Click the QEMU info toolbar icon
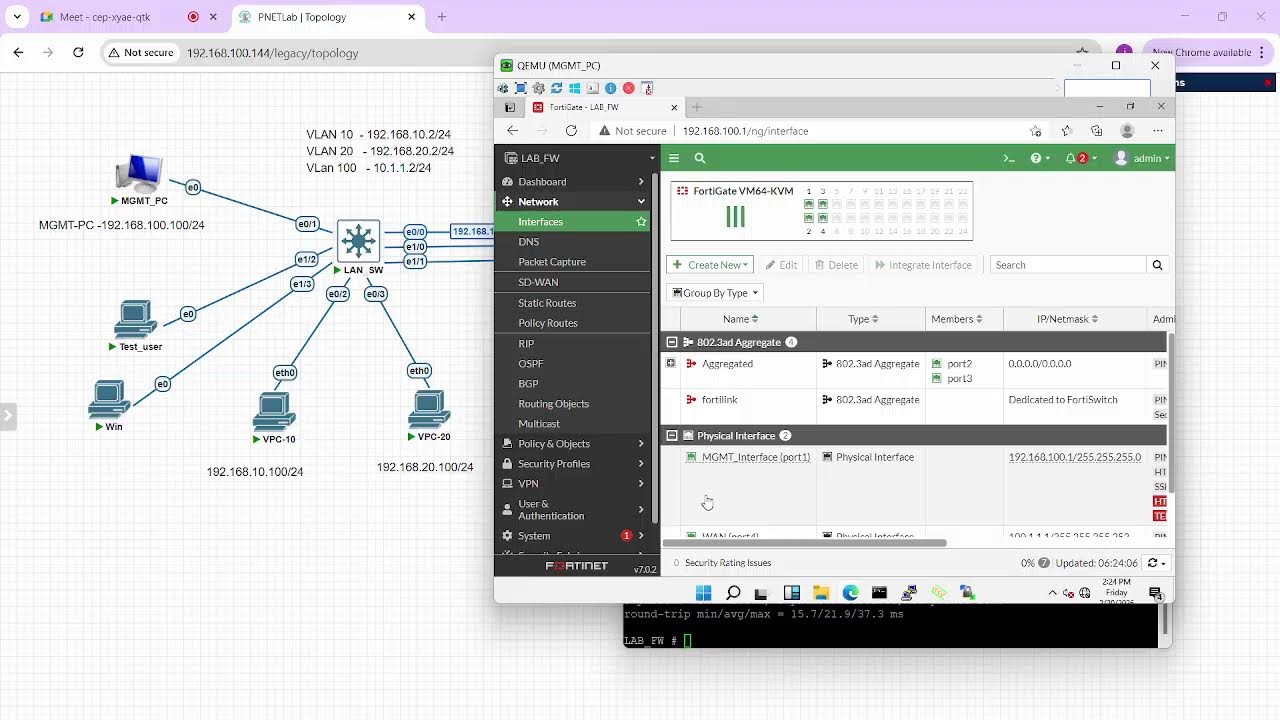The height and width of the screenshot is (720, 1280). click(610, 88)
